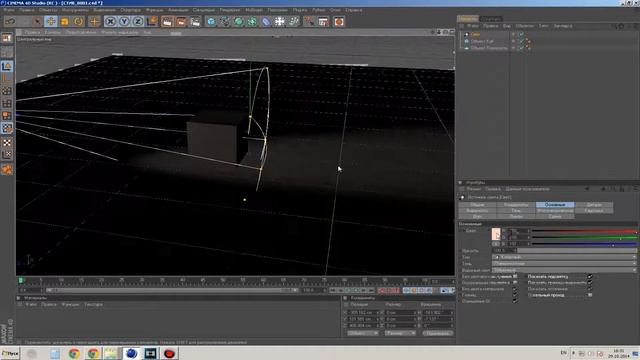Click the light color swatch
Screen dimensions: 640x360
pos(496,234)
